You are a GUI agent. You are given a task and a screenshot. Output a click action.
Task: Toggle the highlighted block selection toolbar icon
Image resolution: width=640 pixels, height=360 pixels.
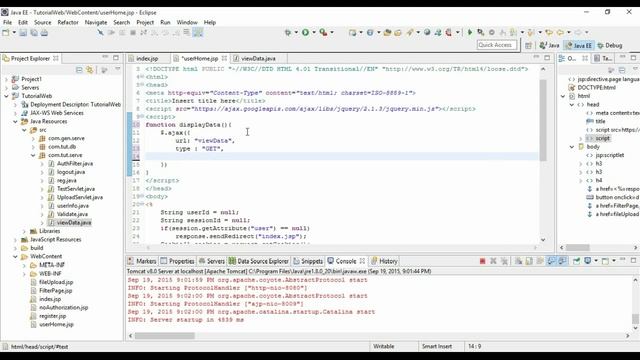[198, 32]
